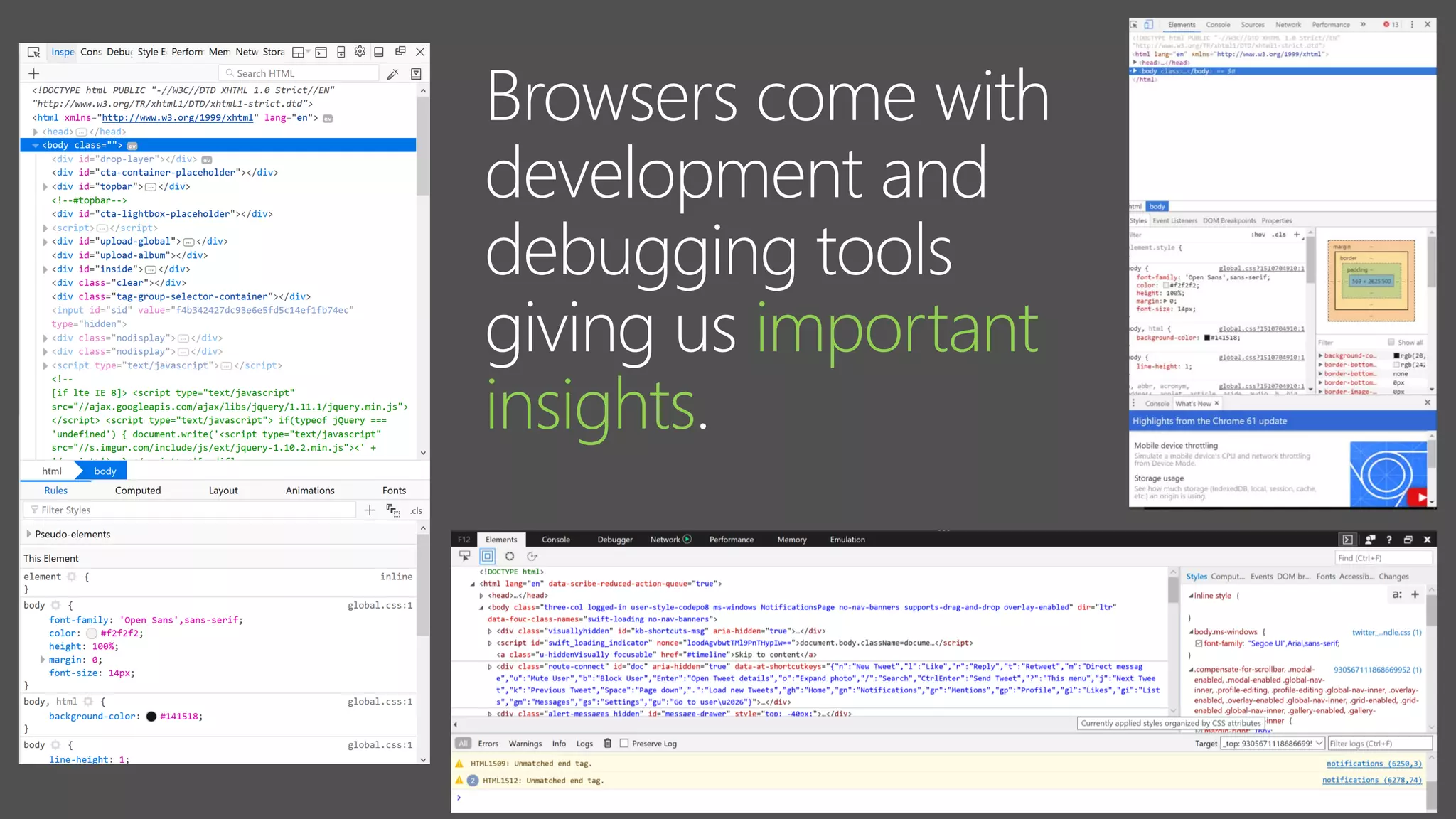The height and width of the screenshot is (819, 1456).
Task: Open Firefox developer tools settings gear
Action: (x=360, y=51)
